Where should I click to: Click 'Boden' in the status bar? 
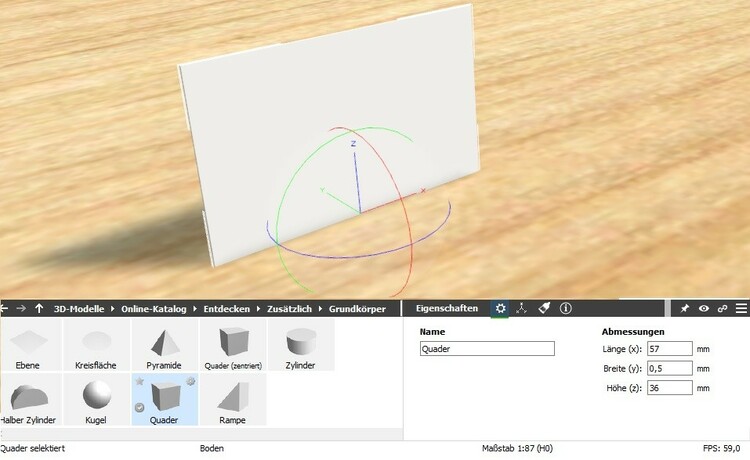(x=211, y=449)
